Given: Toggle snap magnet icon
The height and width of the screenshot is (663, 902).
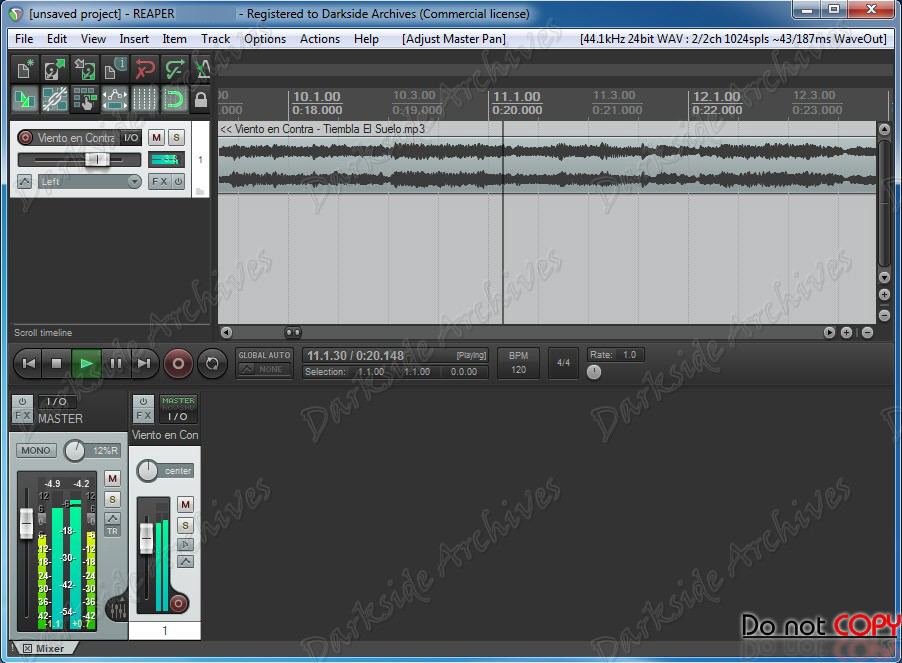Looking at the screenshot, I should pyautogui.click(x=175, y=99).
